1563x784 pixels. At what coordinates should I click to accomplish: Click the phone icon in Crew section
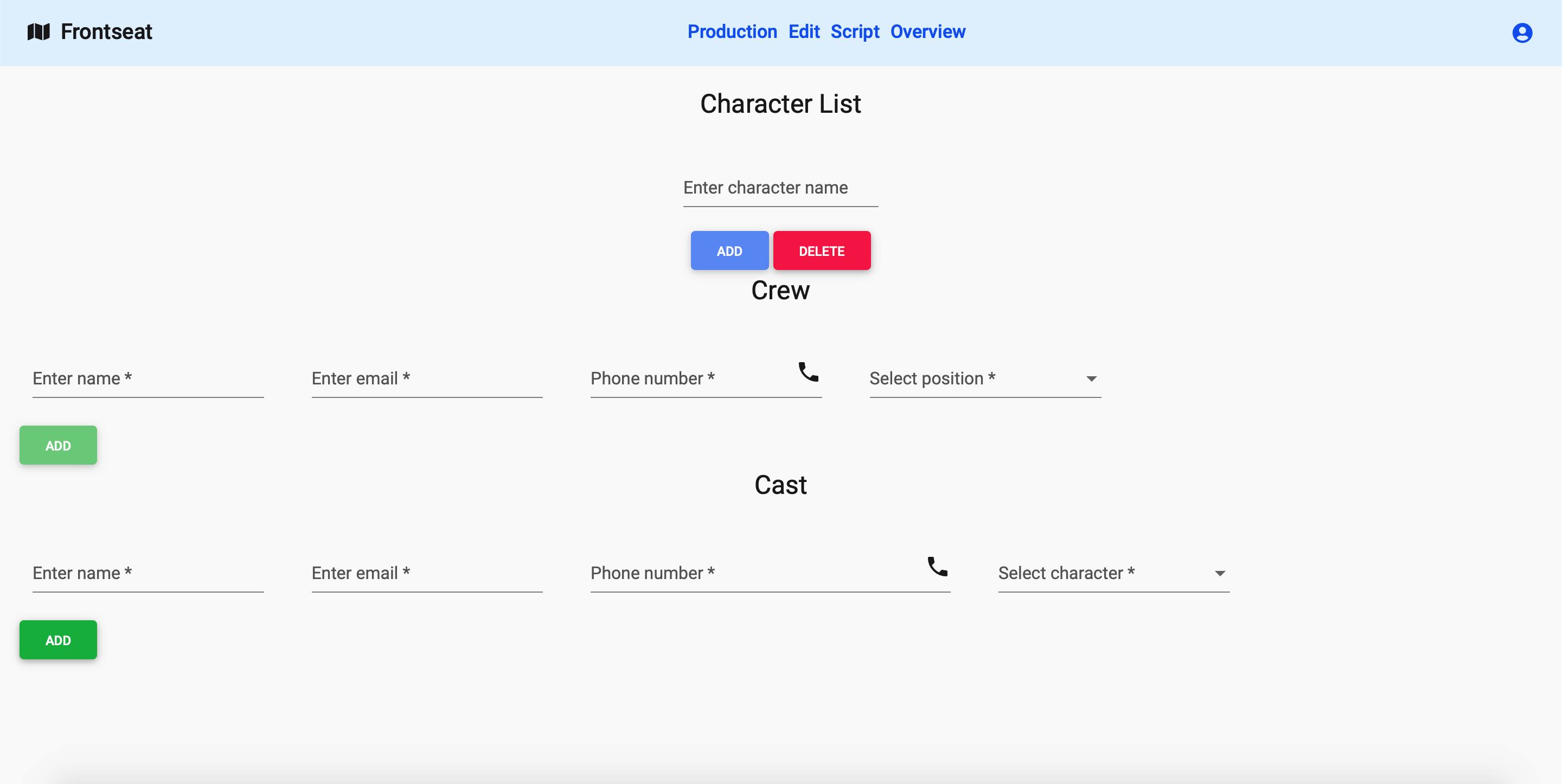point(808,372)
